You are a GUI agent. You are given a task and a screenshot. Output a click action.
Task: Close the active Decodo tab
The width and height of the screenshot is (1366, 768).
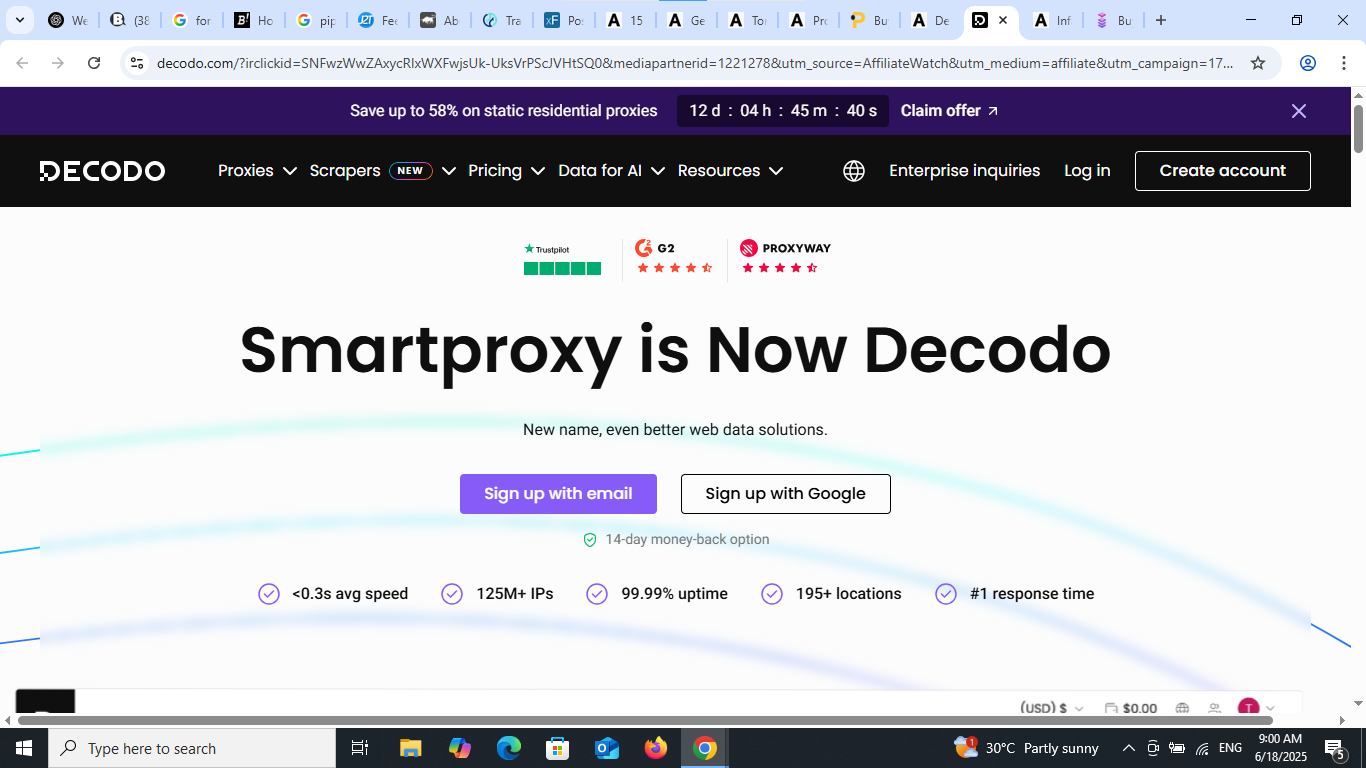[x=1003, y=20]
